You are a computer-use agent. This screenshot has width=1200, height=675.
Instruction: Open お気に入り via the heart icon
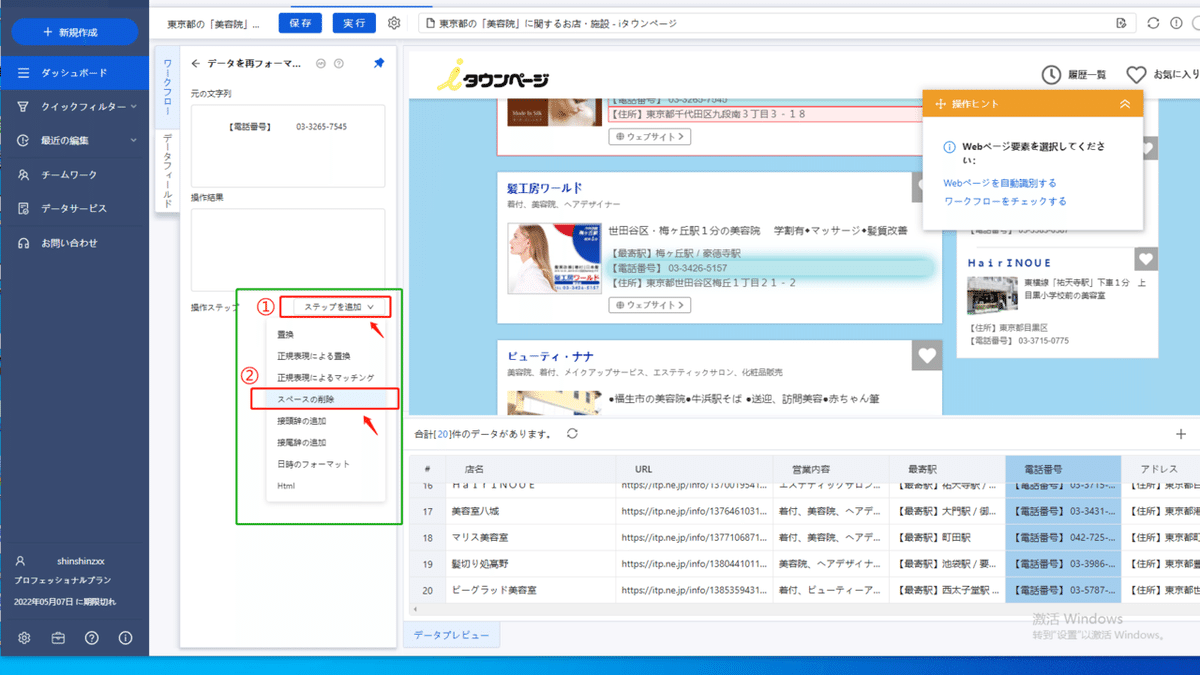pyautogui.click(x=1136, y=73)
